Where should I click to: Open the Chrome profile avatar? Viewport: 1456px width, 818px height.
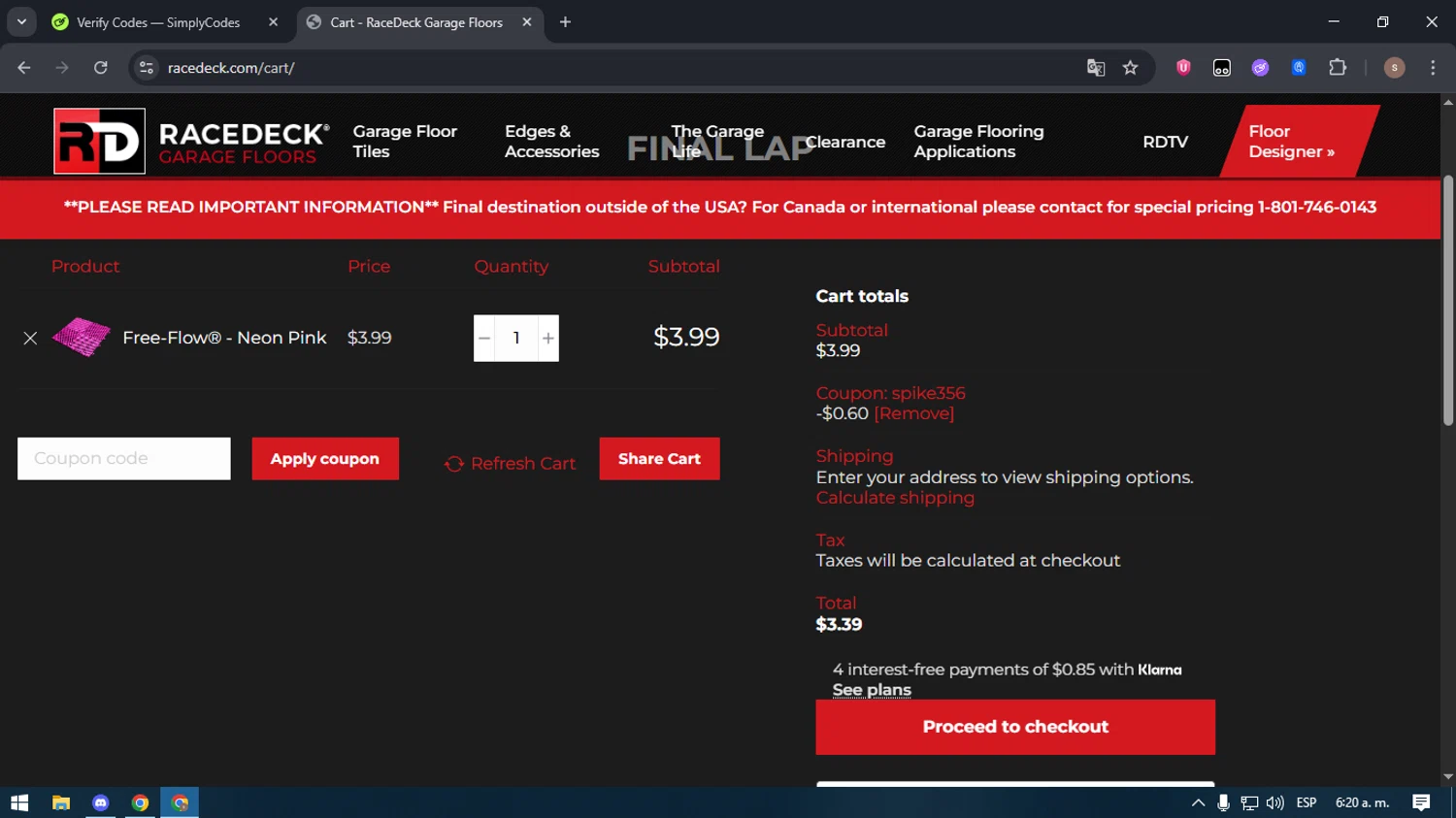1394,68
